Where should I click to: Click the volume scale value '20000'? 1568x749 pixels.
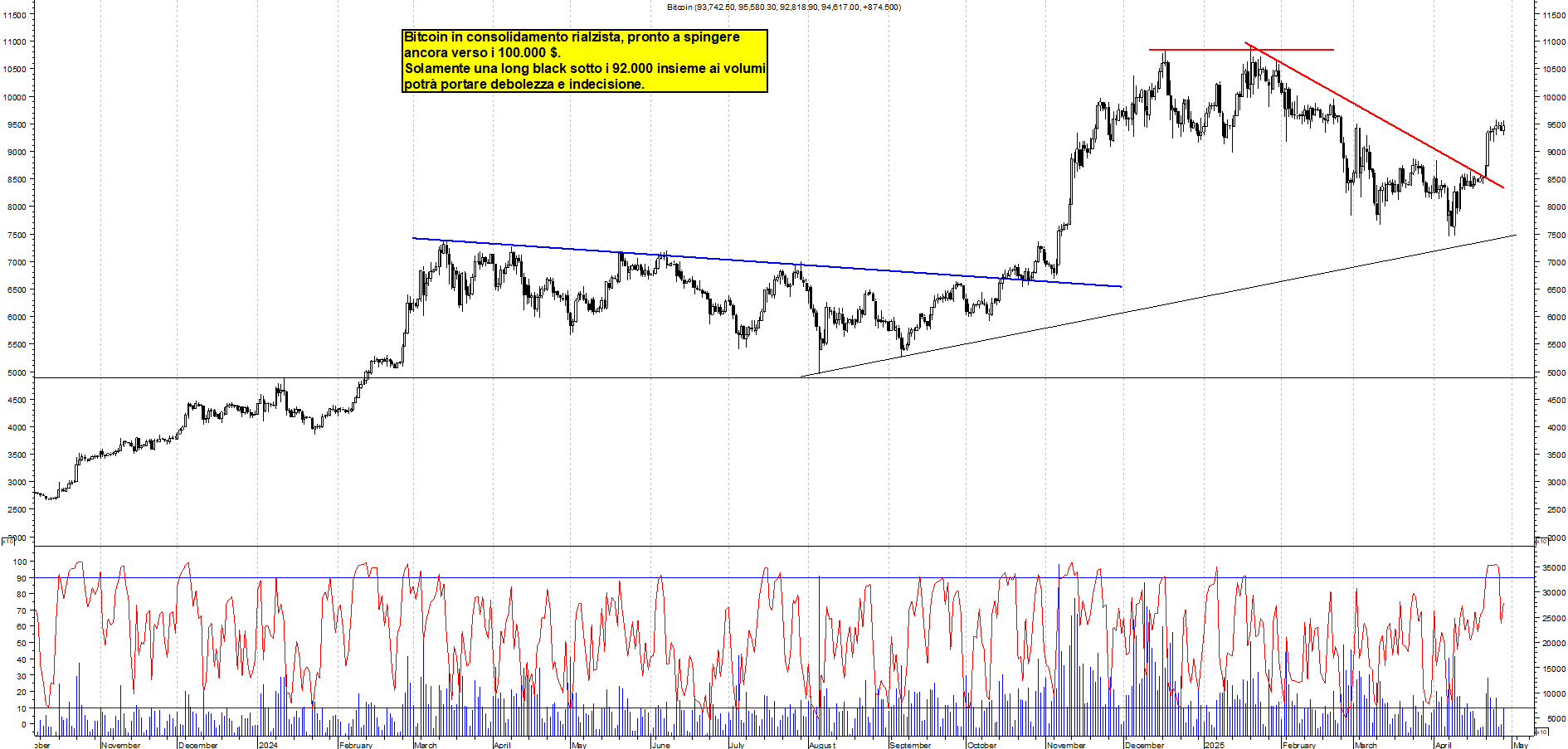point(1554,644)
